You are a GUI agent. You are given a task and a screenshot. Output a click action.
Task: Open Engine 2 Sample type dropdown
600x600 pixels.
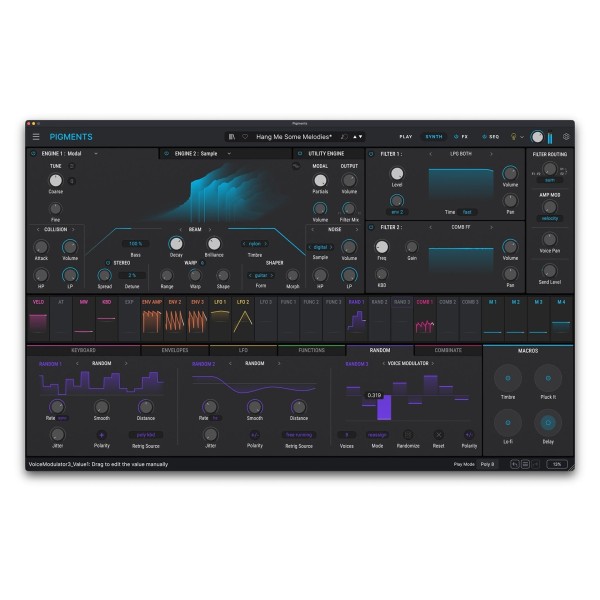point(229,153)
